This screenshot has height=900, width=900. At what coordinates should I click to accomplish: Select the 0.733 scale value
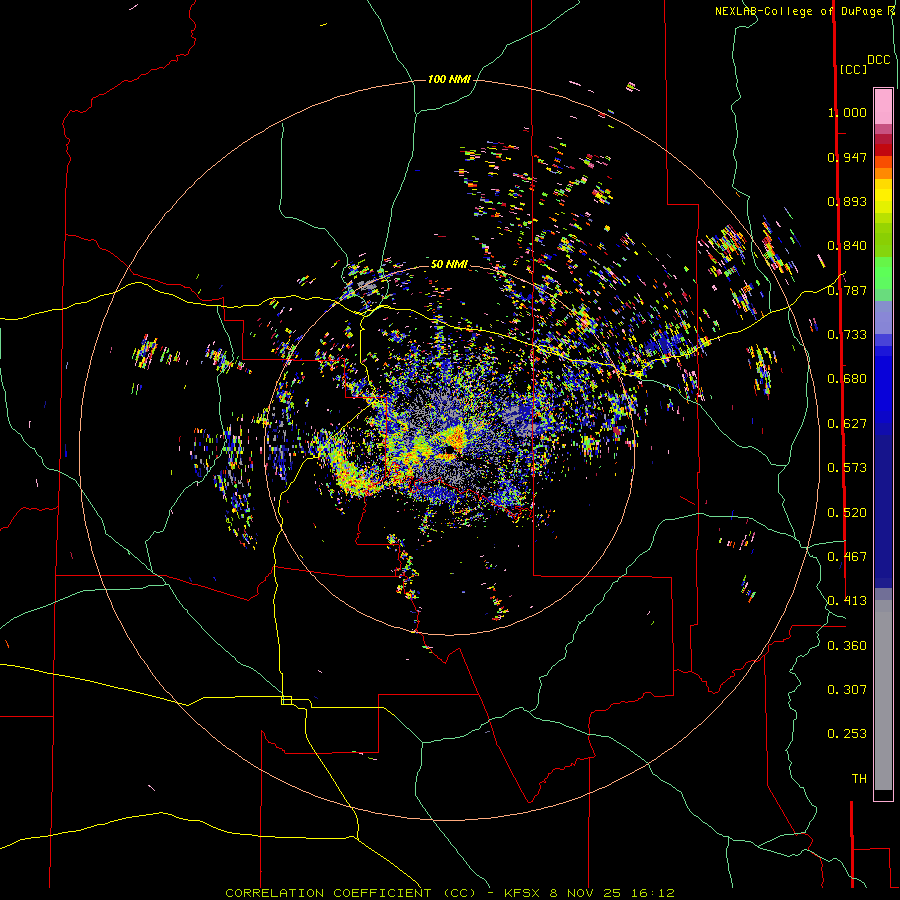(x=847, y=335)
